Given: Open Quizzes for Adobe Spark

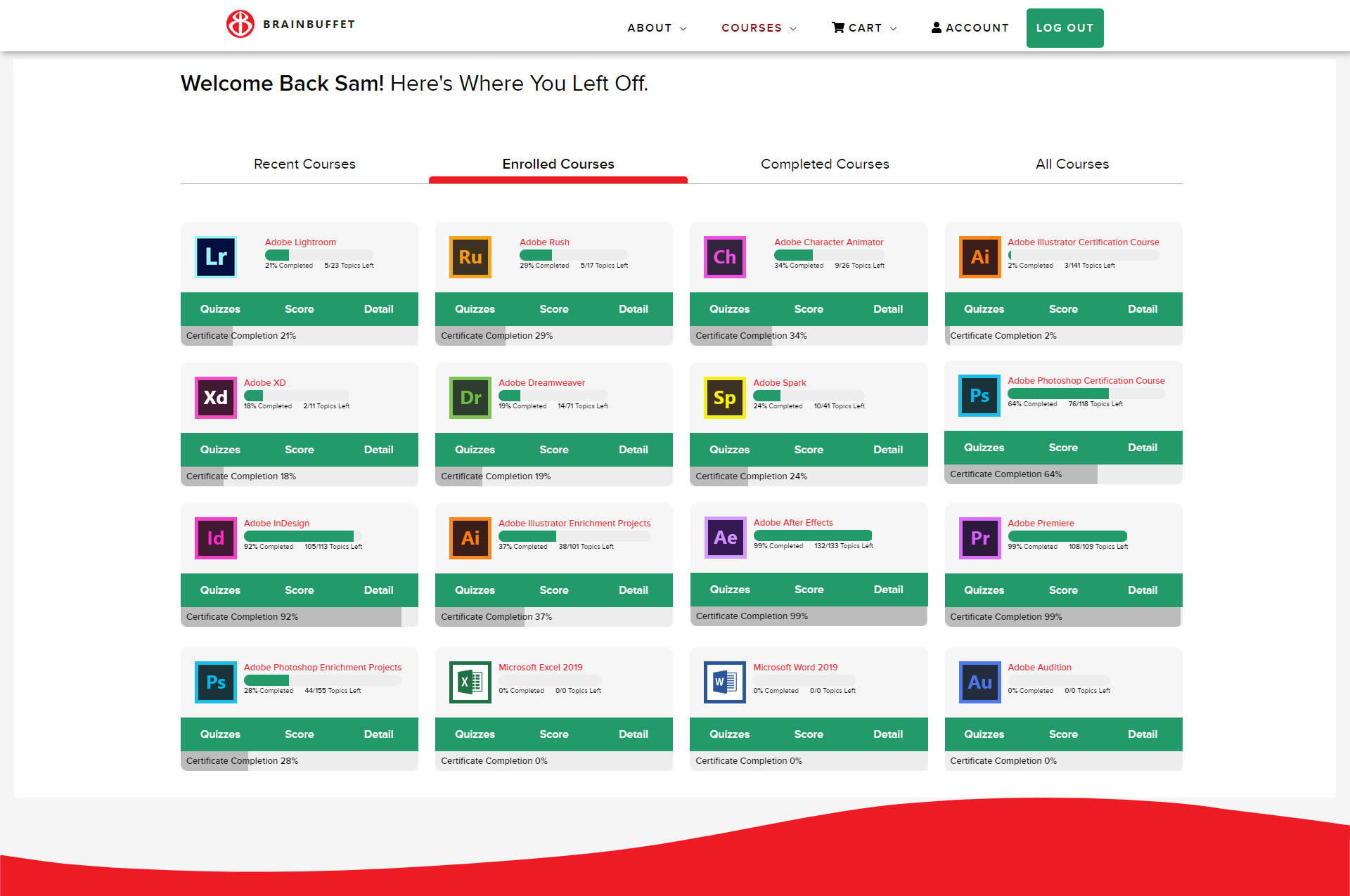Looking at the screenshot, I should pos(730,450).
